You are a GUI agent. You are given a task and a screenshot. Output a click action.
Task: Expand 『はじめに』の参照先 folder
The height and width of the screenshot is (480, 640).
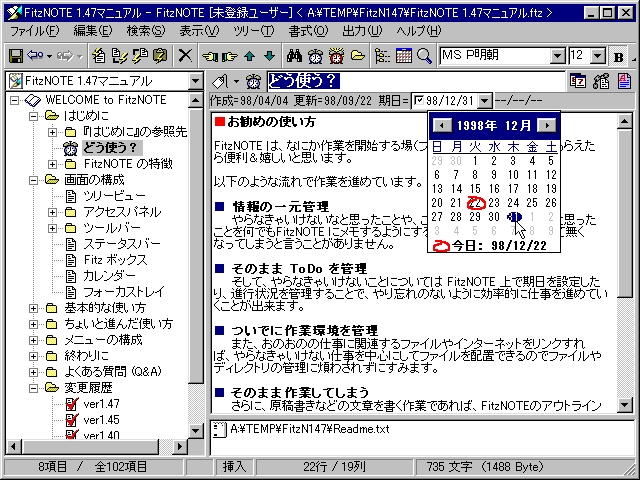[x=53, y=132]
